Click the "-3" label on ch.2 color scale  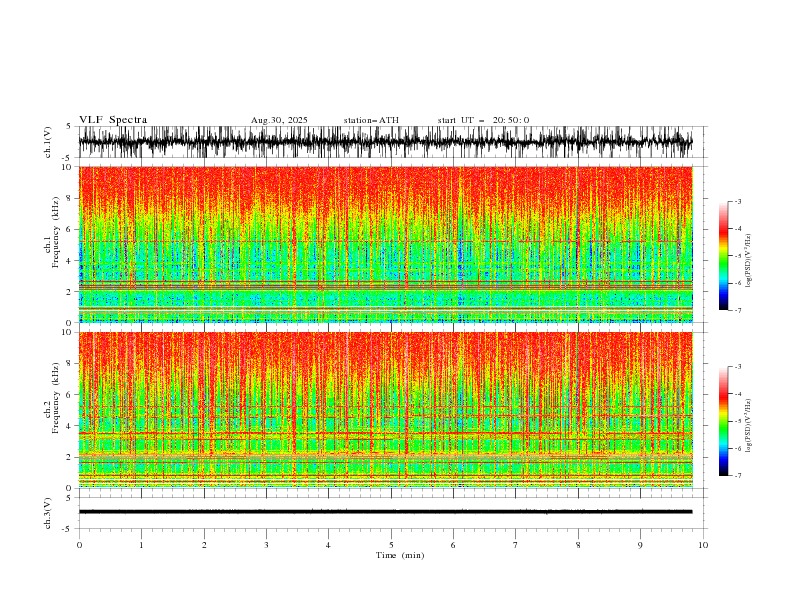pyautogui.click(x=738, y=367)
